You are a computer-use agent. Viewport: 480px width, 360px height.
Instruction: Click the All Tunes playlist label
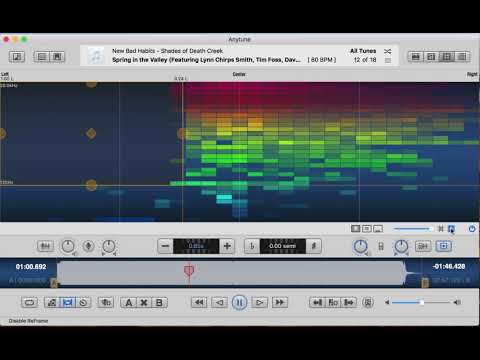(x=363, y=51)
